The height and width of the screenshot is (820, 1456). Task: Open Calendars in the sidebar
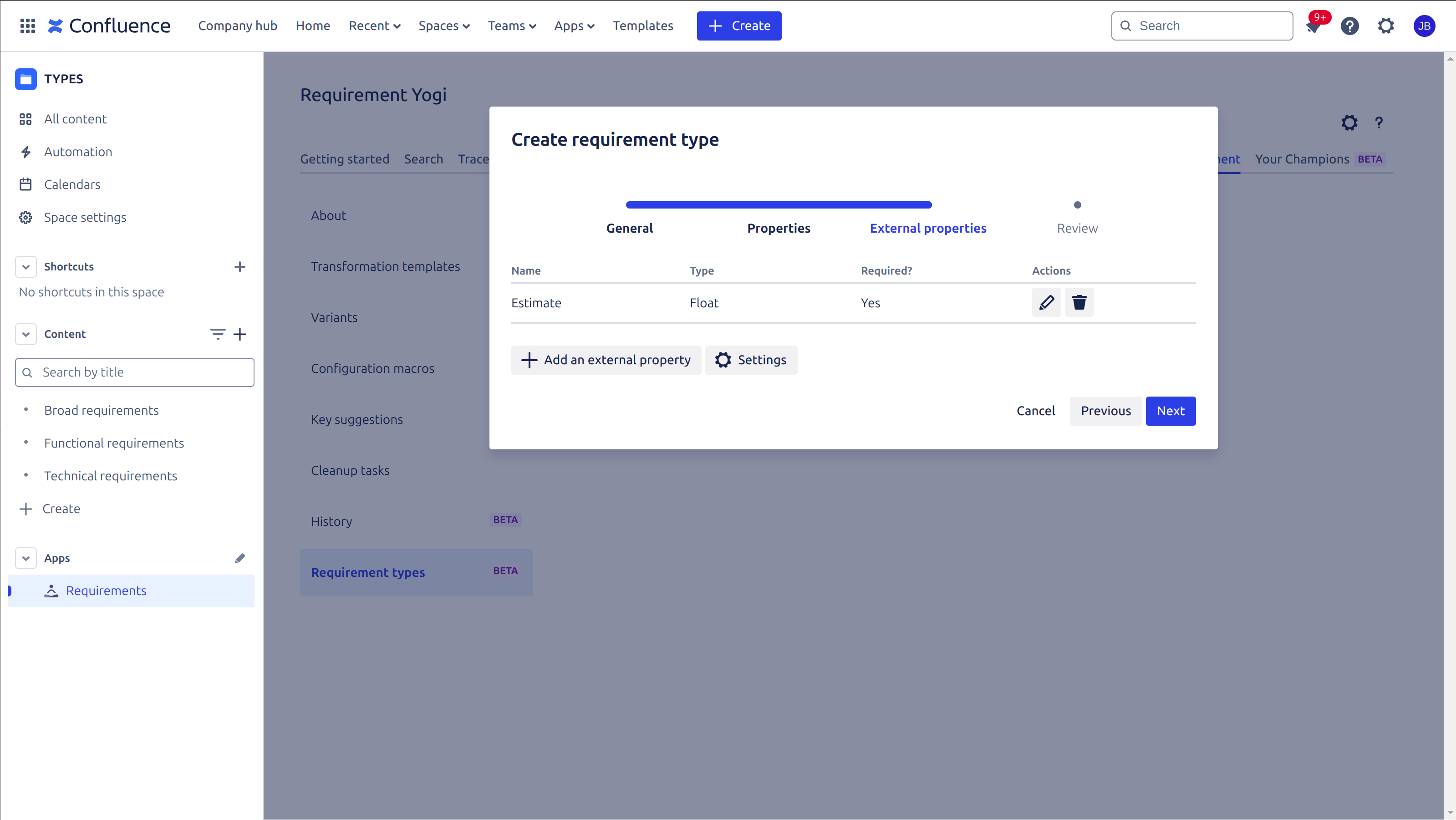(72, 185)
